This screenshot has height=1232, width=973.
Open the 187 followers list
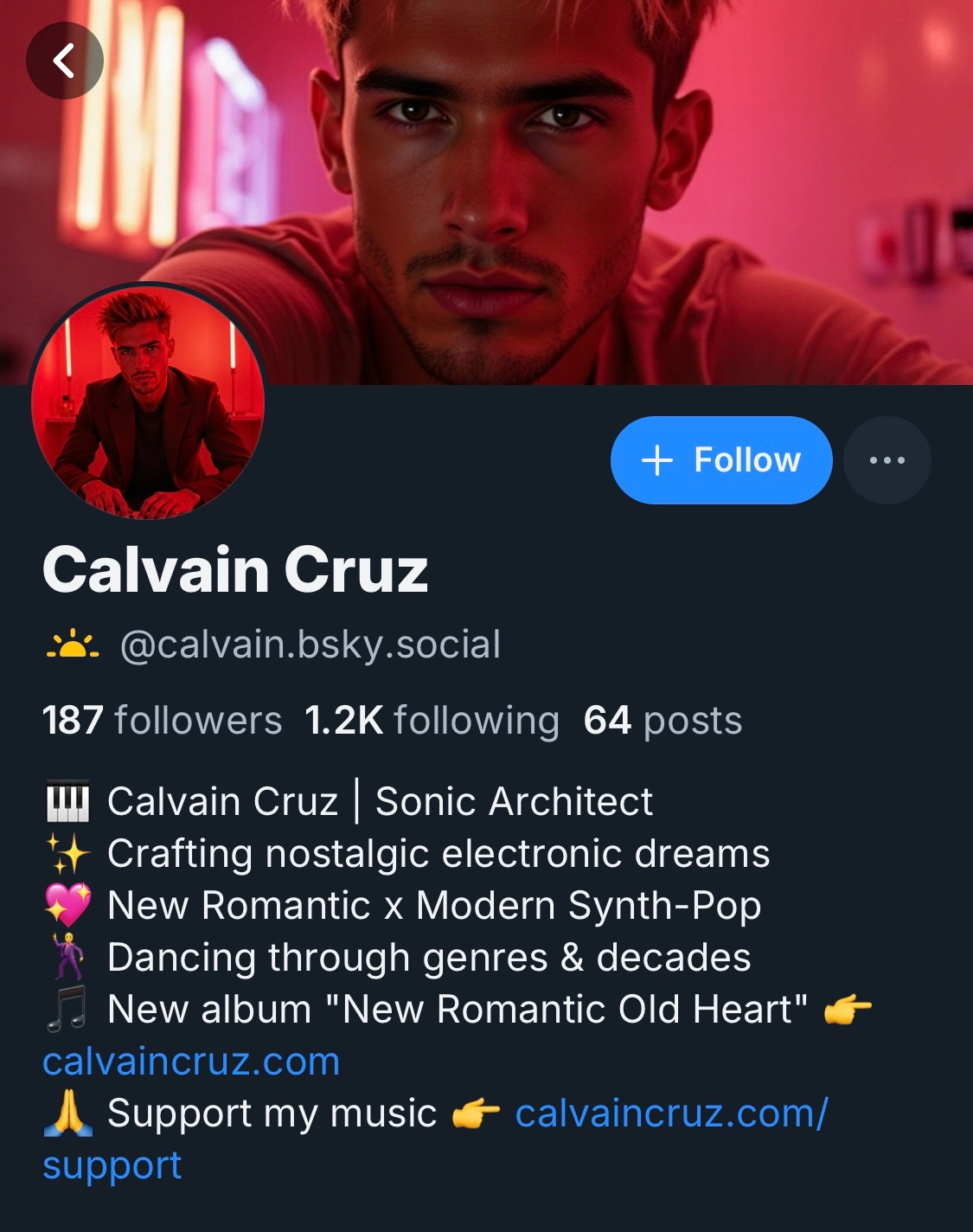[x=162, y=720]
